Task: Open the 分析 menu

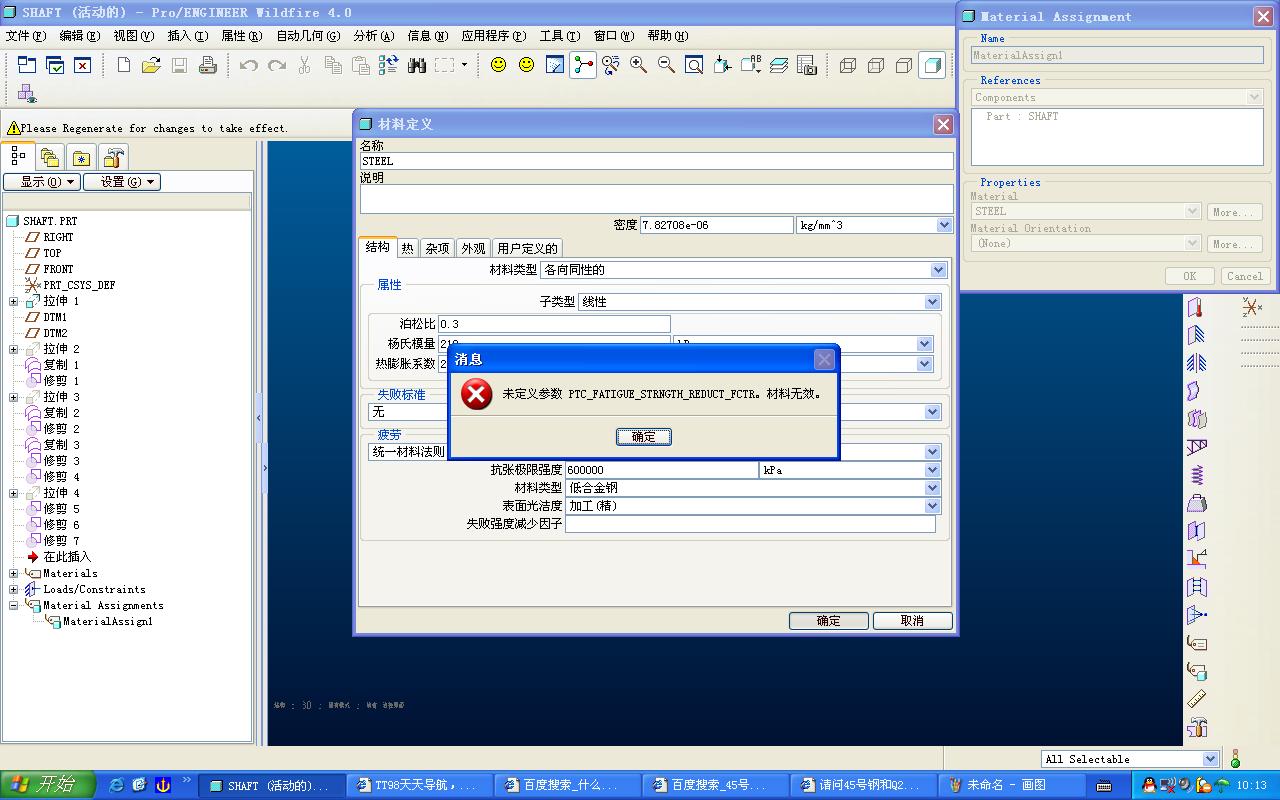Action: 374,36
